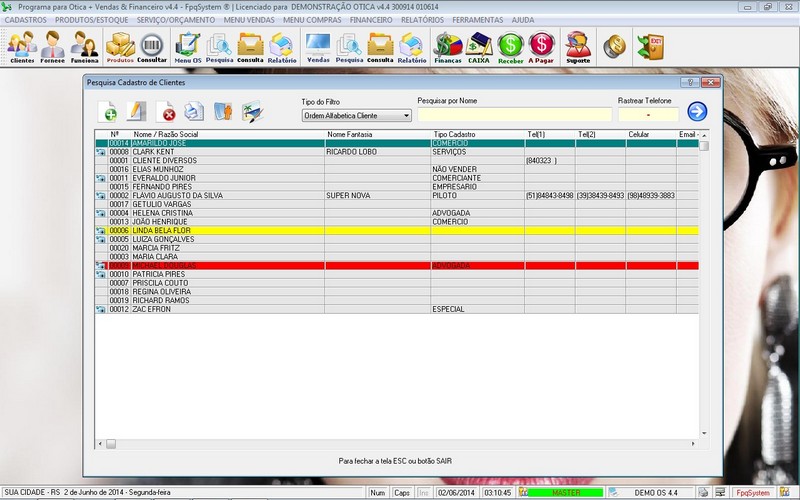Click the gold coin toolbar icon

[614, 46]
